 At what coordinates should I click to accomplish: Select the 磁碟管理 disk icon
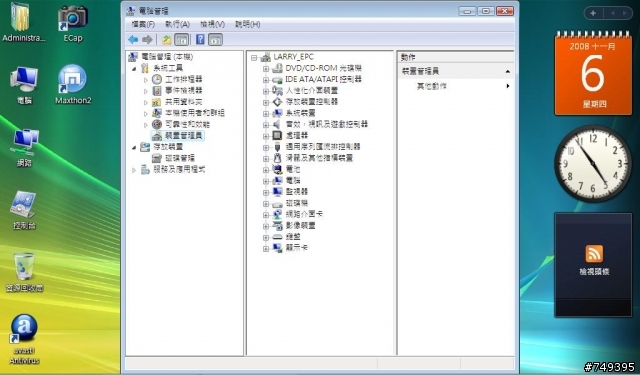157,158
